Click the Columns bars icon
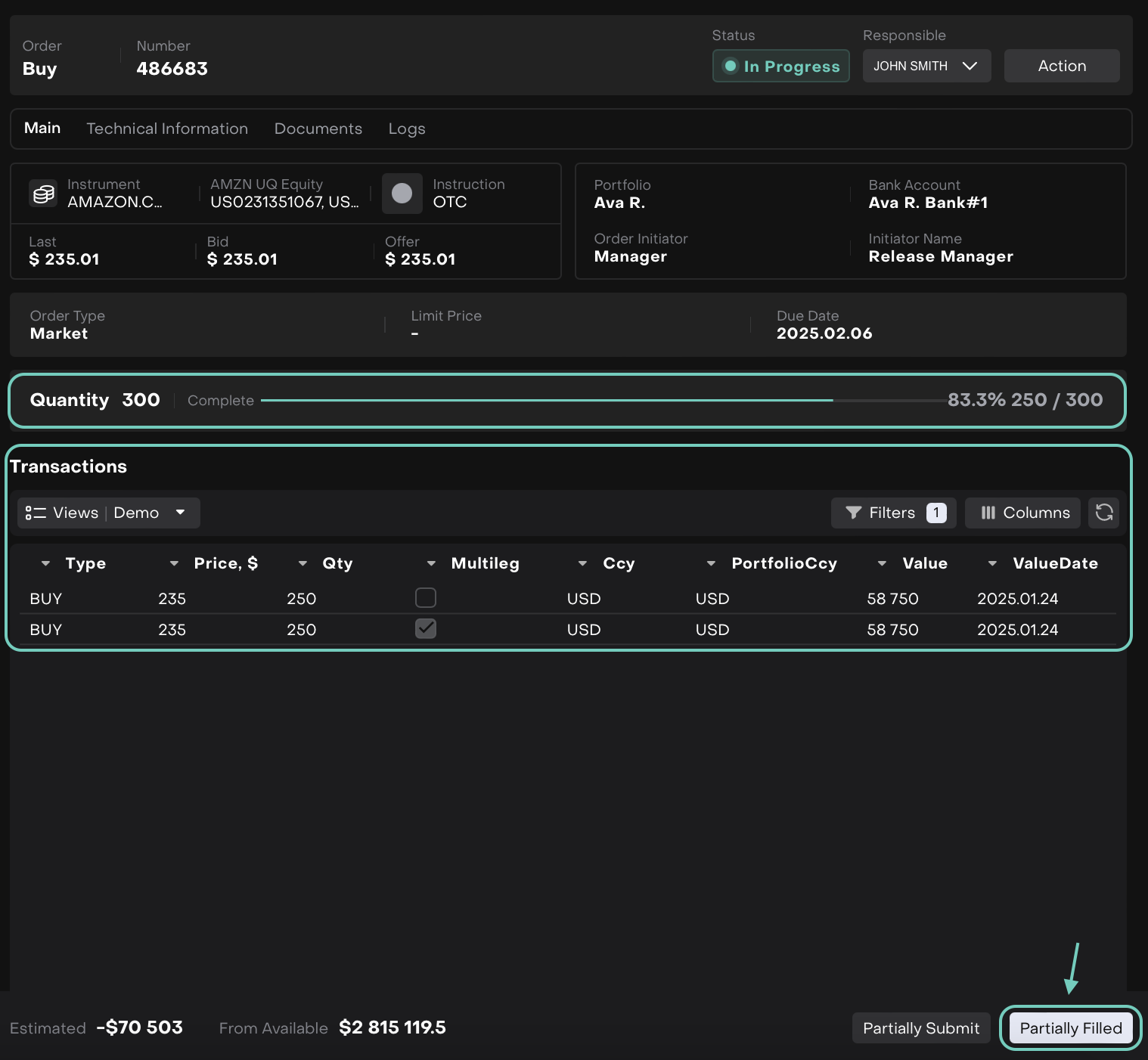Screen dimensions: 1148x1060 click(x=988, y=513)
